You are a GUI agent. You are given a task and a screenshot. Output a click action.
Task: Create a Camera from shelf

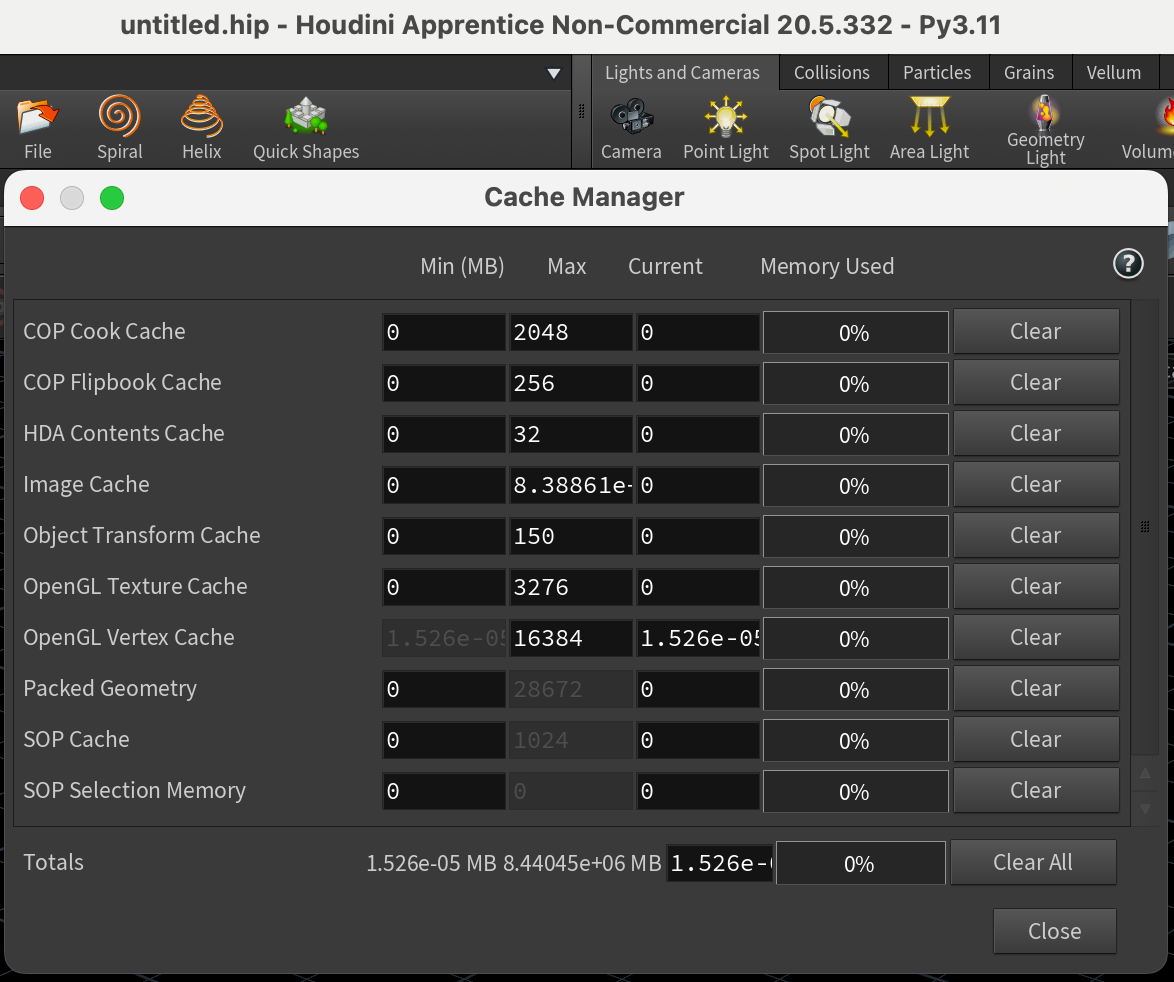[631, 129]
